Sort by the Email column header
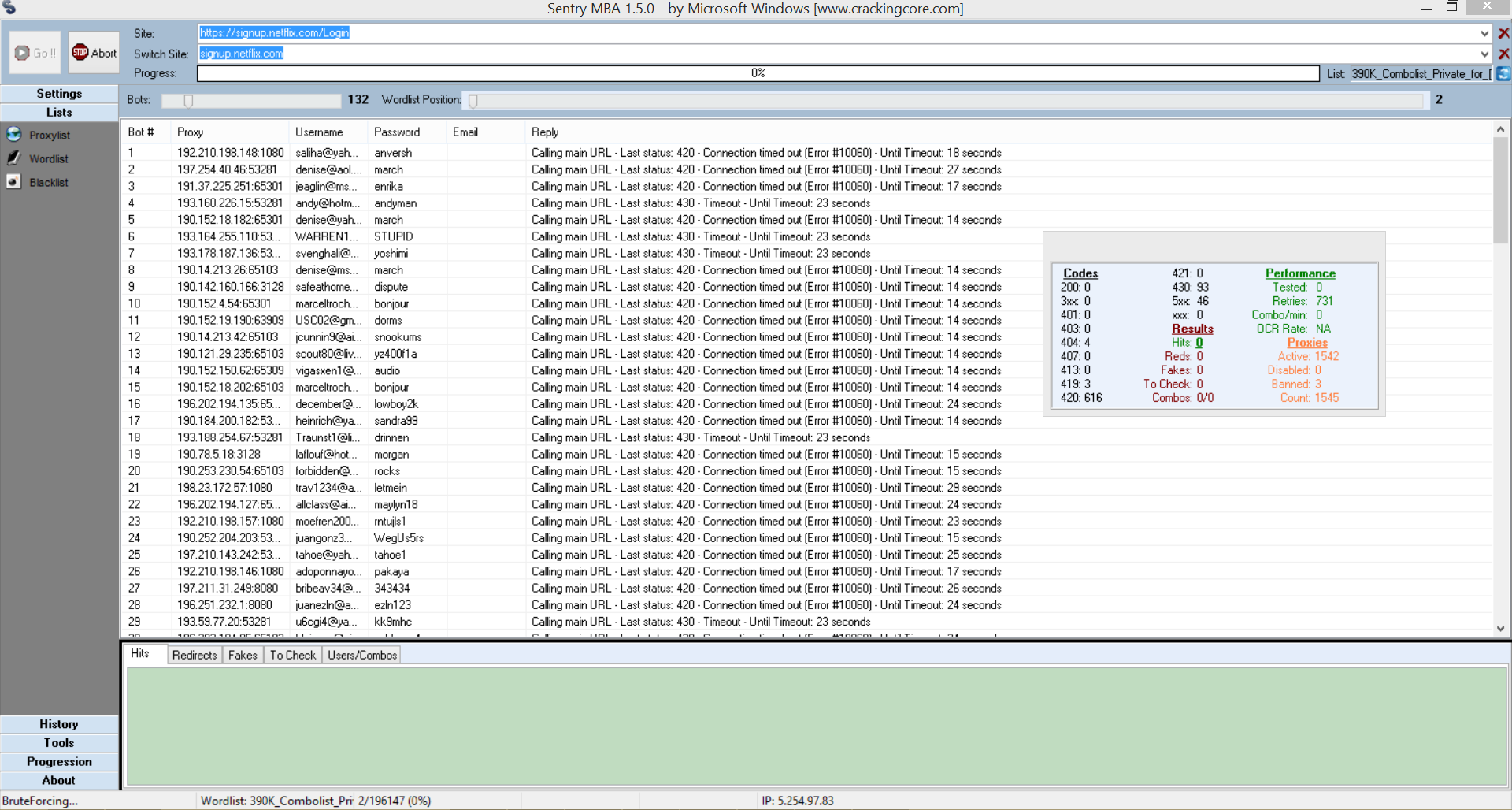Screen dimensions: 1512x810 click(486, 132)
